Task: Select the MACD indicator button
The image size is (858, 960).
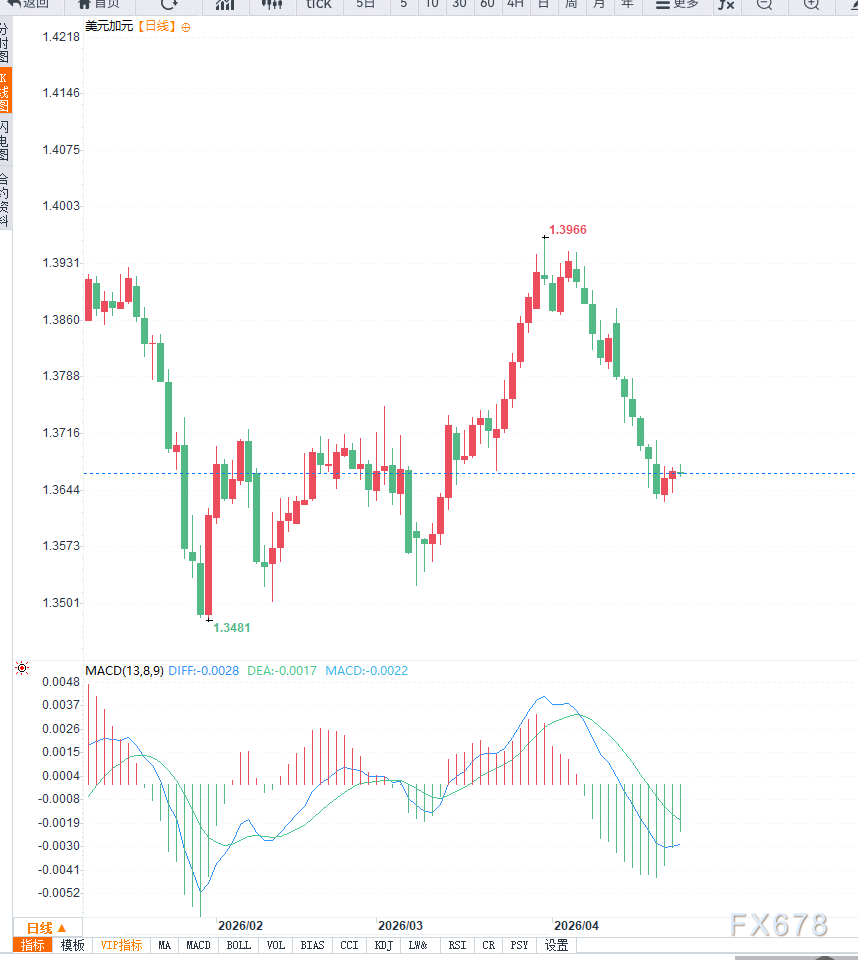Action: [198, 945]
